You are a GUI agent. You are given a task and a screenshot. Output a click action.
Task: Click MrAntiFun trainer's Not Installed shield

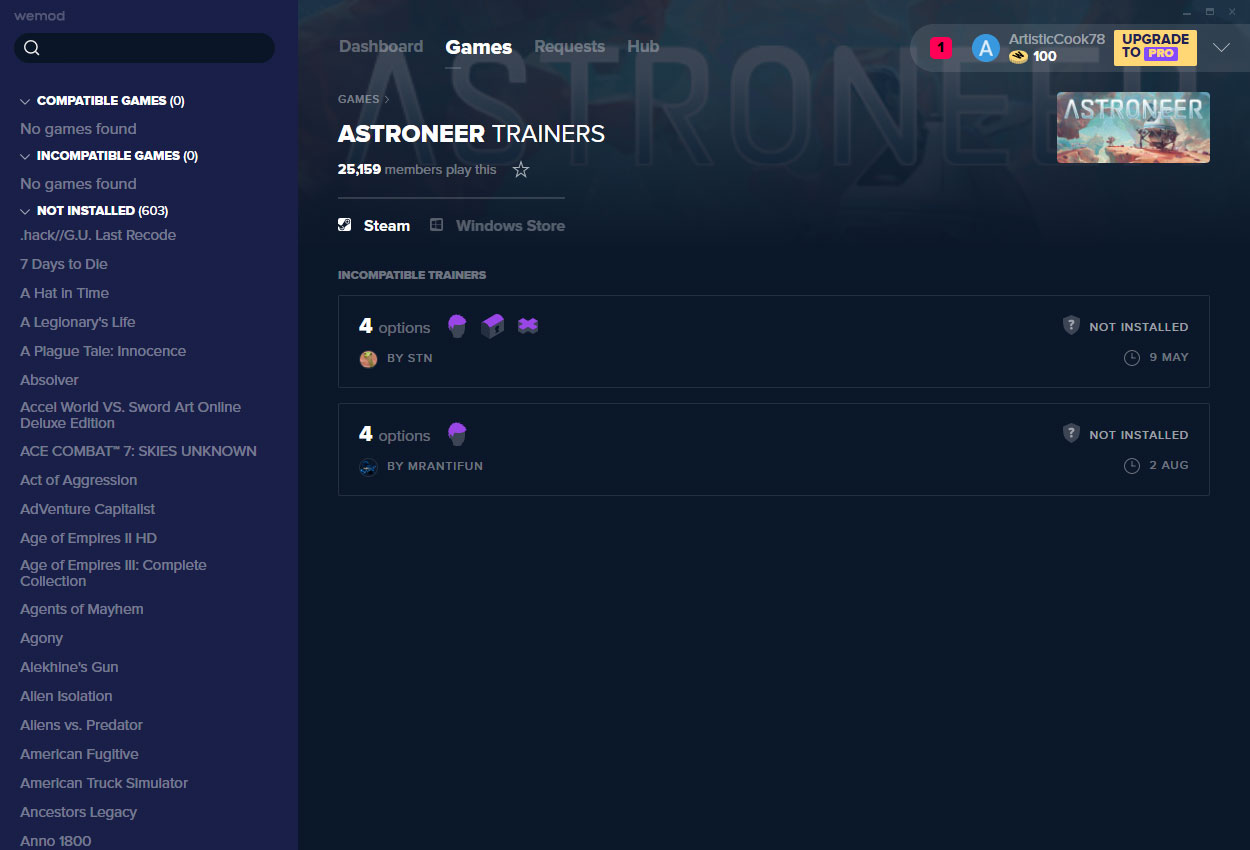1071,434
